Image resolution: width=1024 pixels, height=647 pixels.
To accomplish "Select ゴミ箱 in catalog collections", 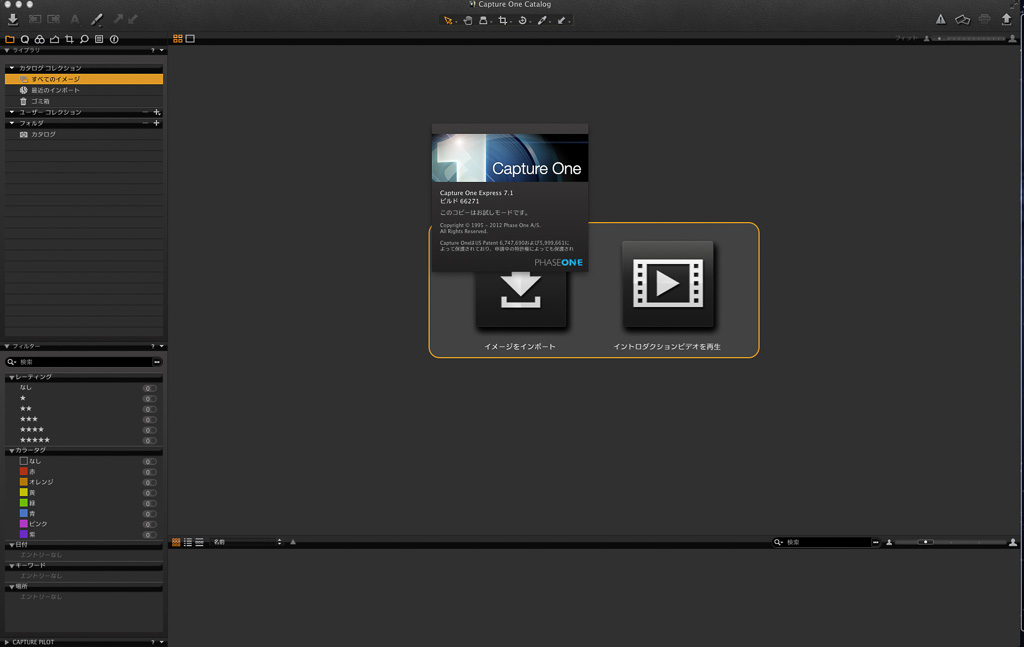I will [x=40, y=101].
